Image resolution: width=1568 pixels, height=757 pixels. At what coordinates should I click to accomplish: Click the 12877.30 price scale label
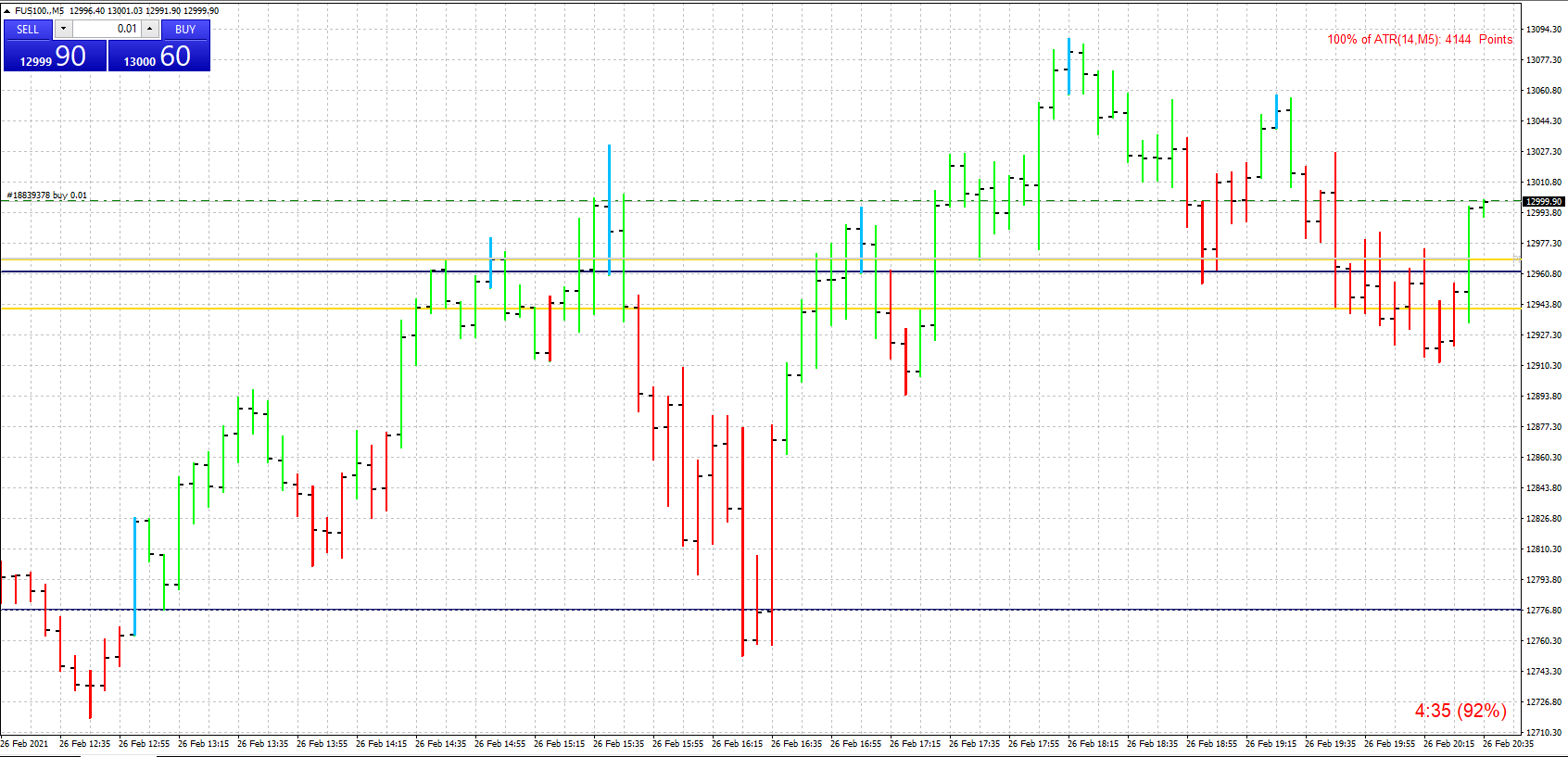pyautogui.click(x=1544, y=427)
